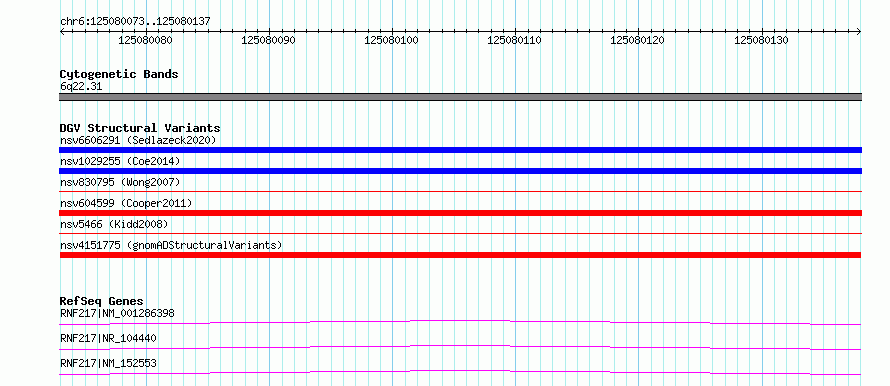Open variant nsv604599 (Cooper2011) label

(x=126, y=203)
